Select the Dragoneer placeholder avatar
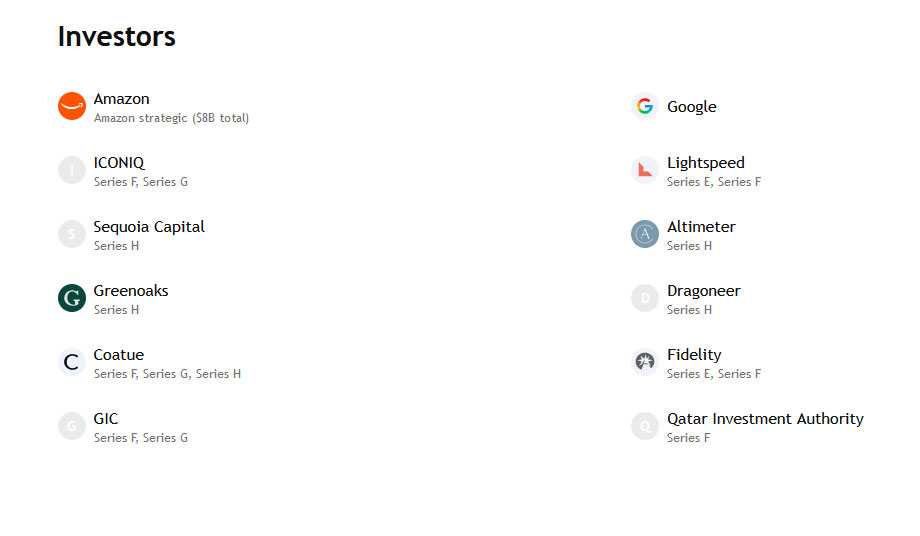 (x=645, y=298)
